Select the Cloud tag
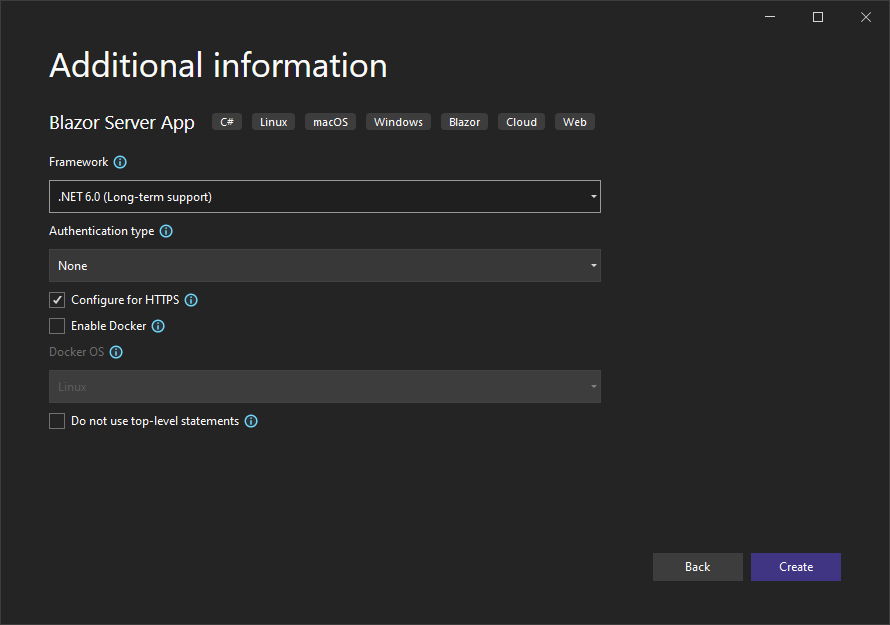This screenshot has height=625, width=890. tap(521, 122)
